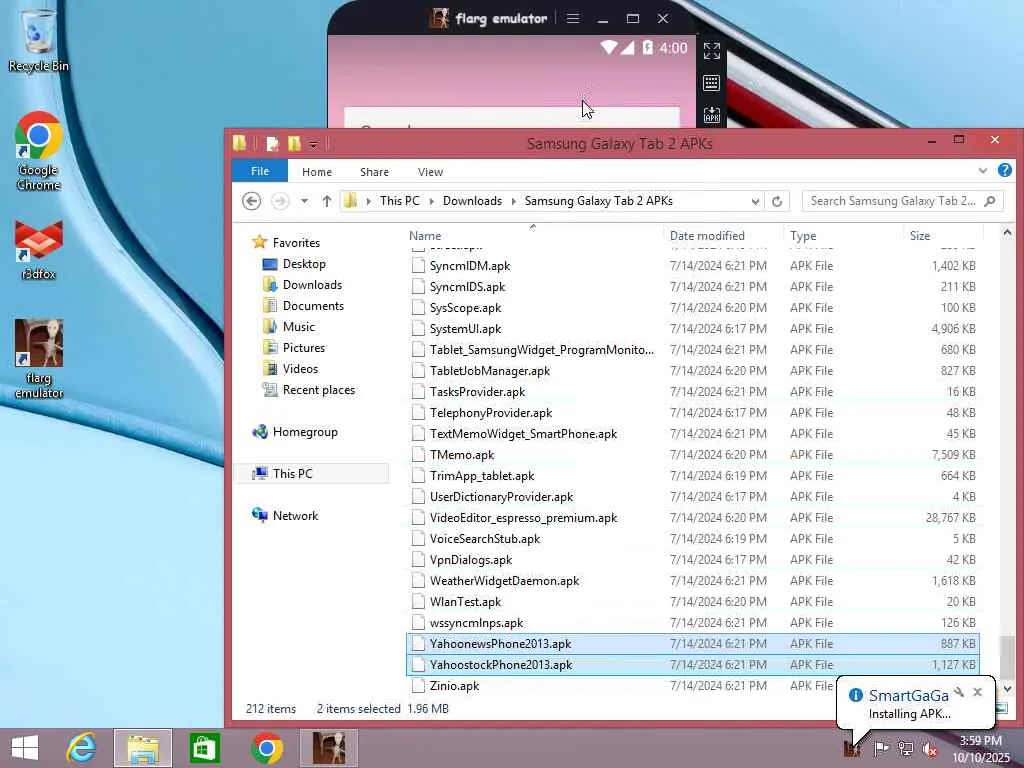Open SmartGaGa notification wrench settings

point(959,692)
